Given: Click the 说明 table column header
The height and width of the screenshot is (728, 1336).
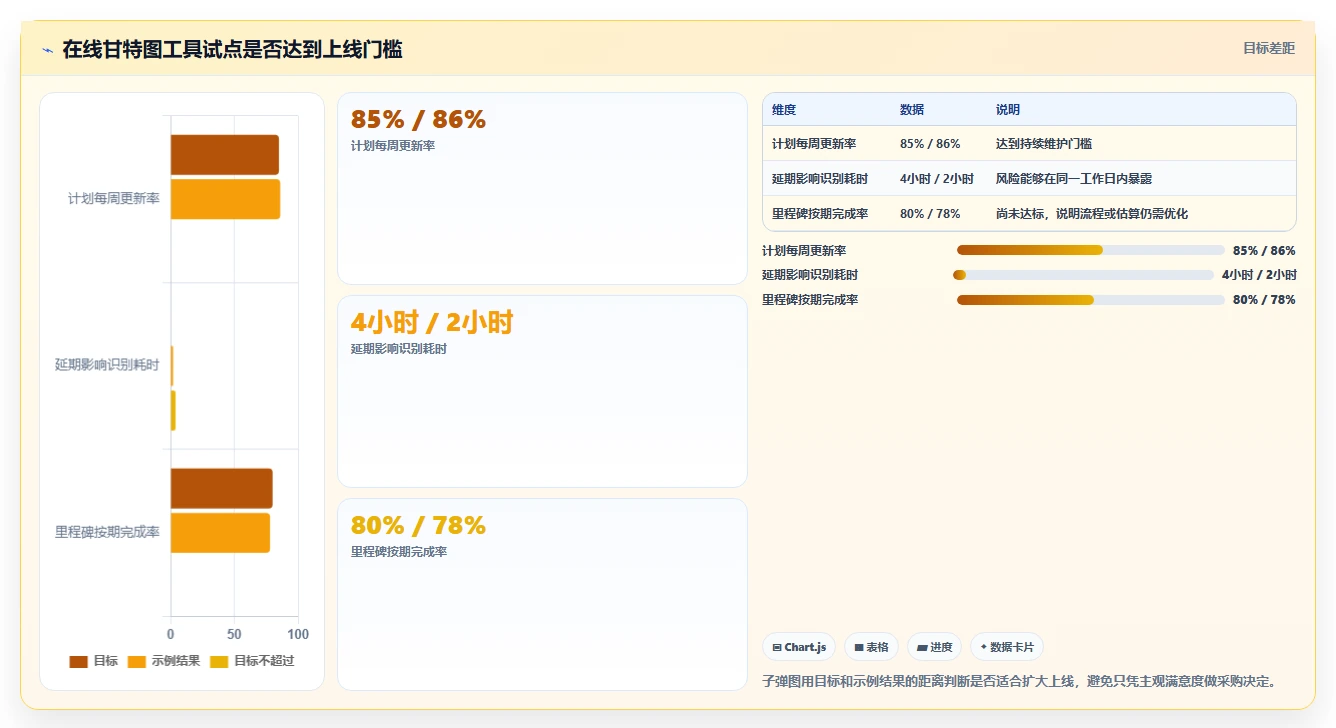Looking at the screenshot, I should 1008,110.
